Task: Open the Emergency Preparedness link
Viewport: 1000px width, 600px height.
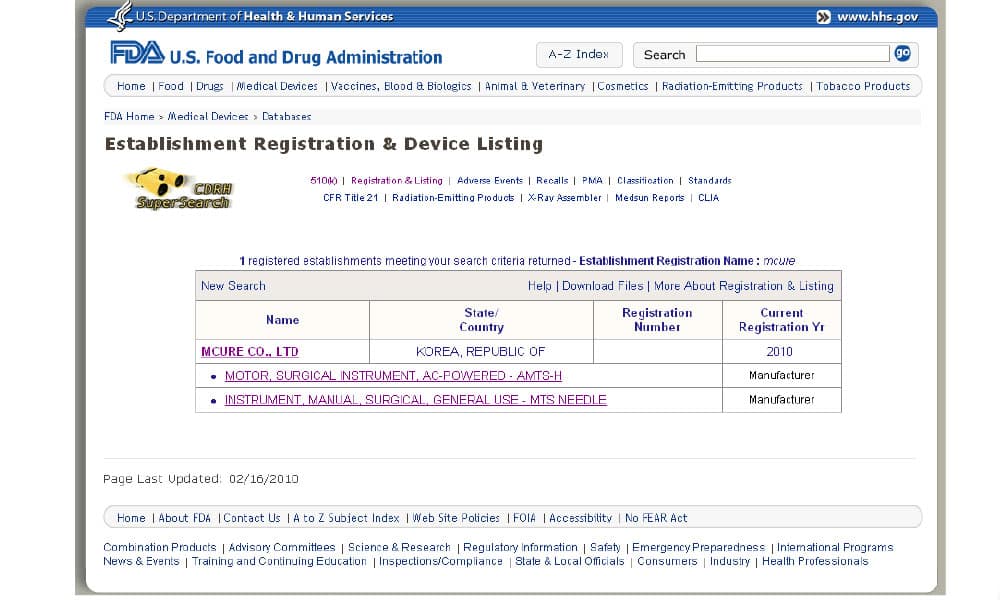Action: point(698,548)
